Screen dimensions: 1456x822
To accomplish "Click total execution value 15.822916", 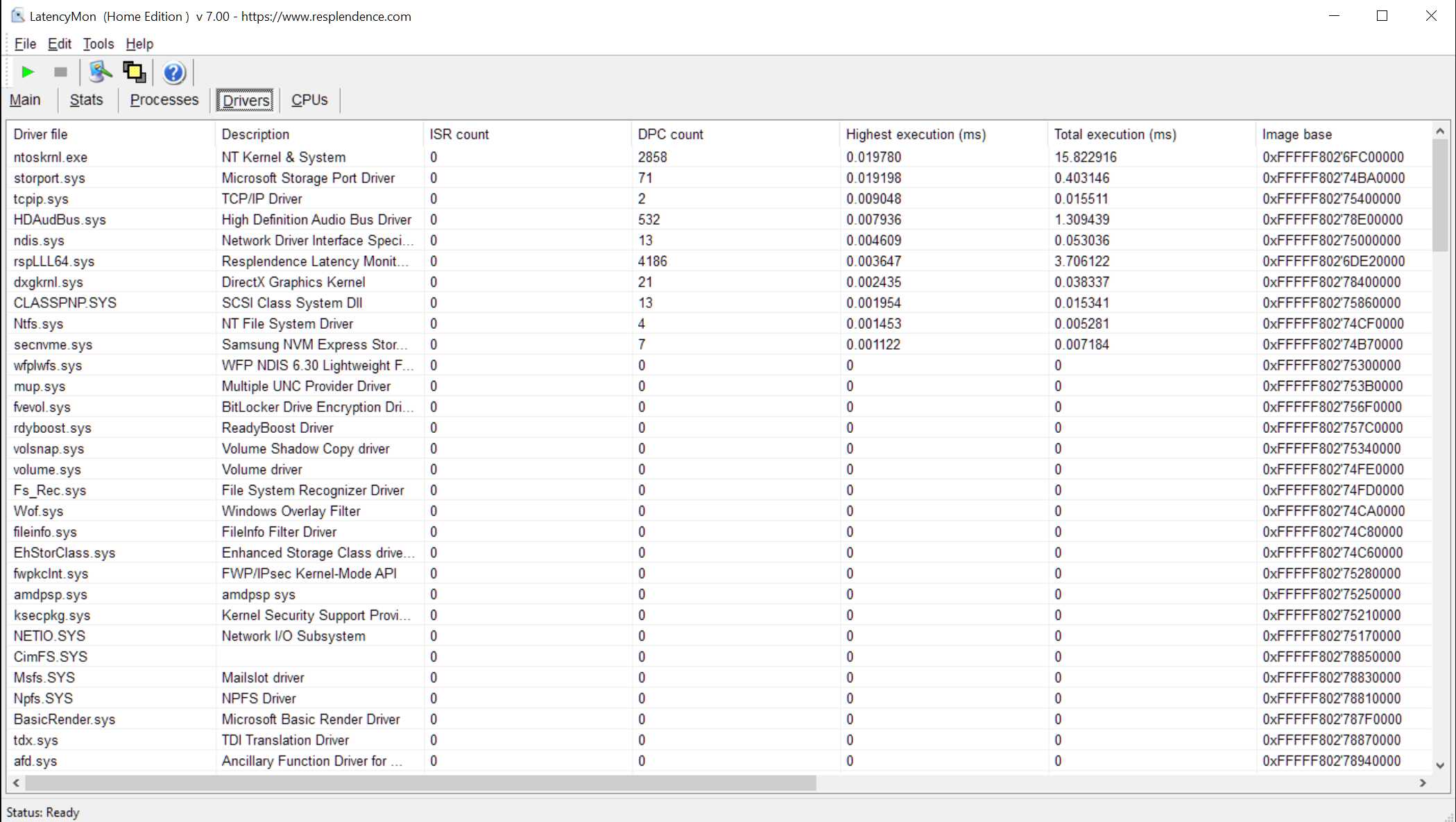I will tap(1086, 157).
